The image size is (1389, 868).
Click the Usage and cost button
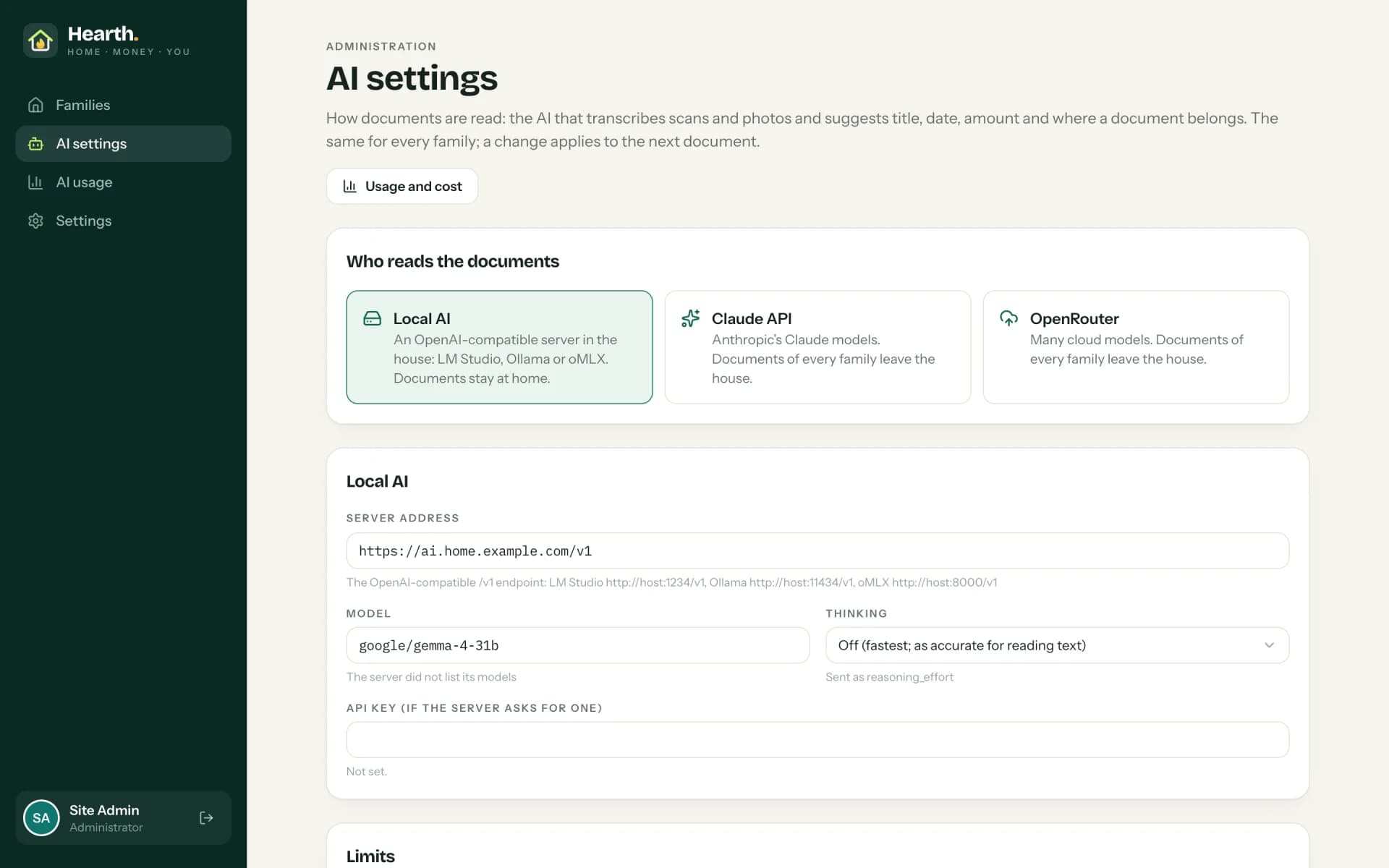(402, 186)
